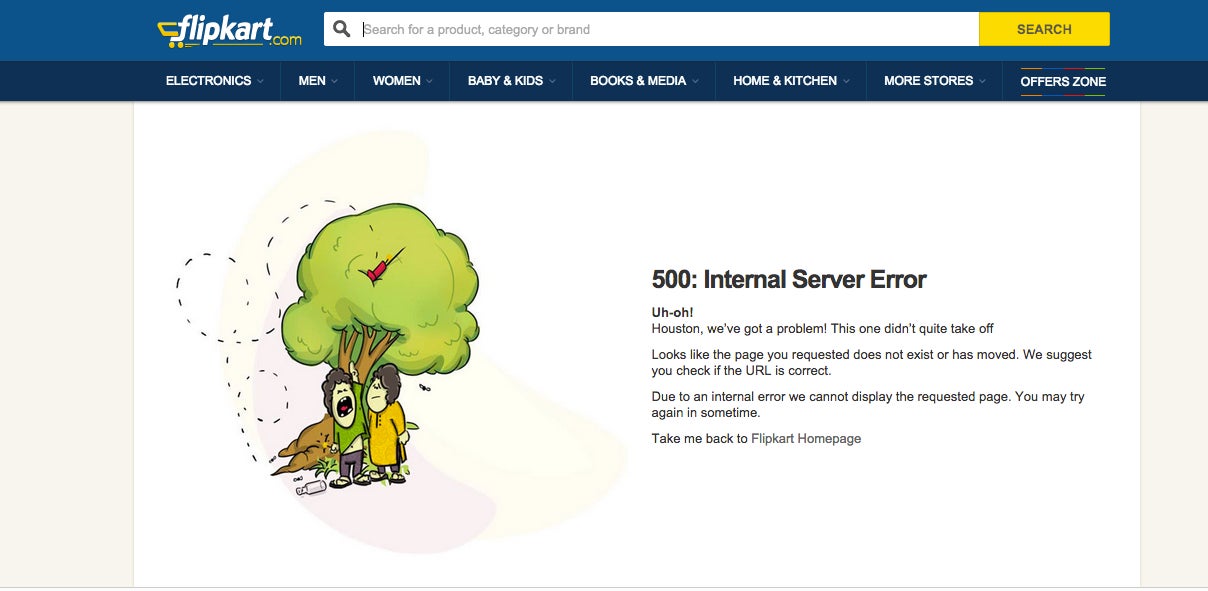Expand the arrow beside WOMEN
This screenshot has width=1208, height=591.
pos(430,82)
